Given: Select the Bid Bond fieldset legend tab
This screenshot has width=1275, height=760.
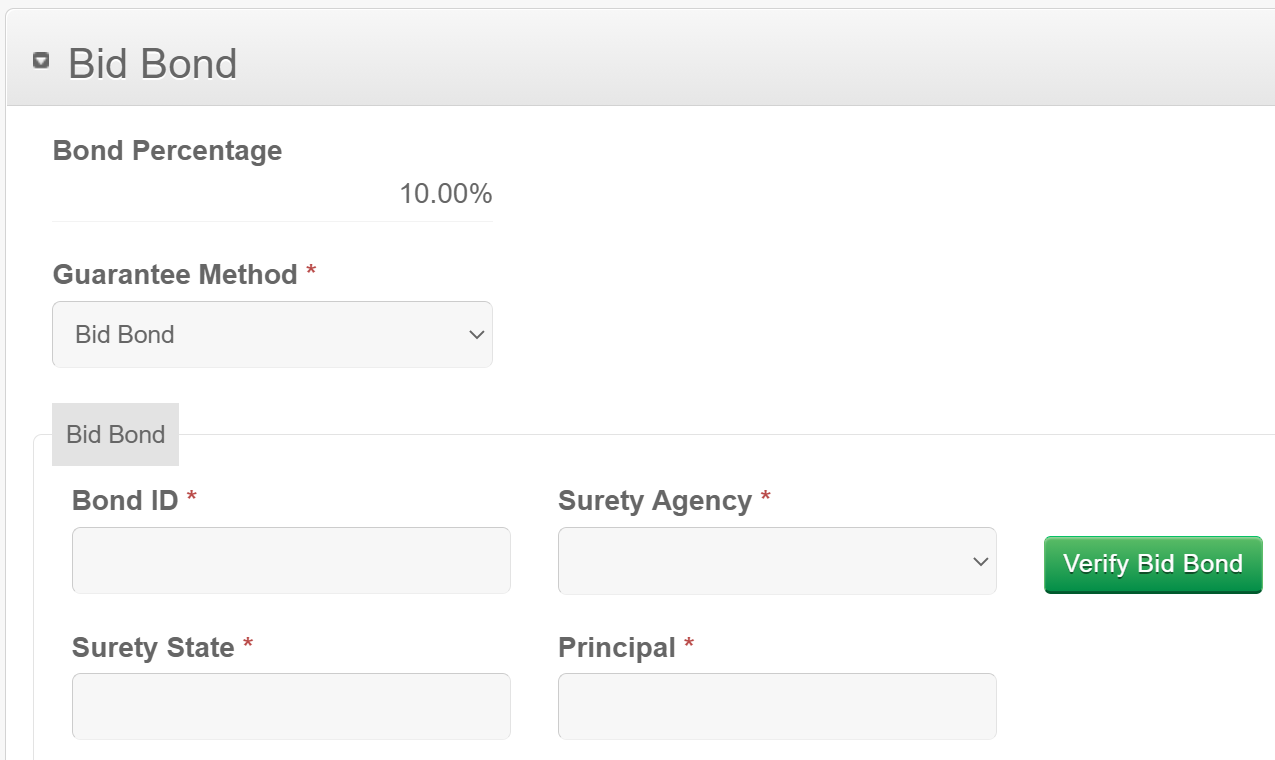Looking at the screenshot, I should 115,435.
